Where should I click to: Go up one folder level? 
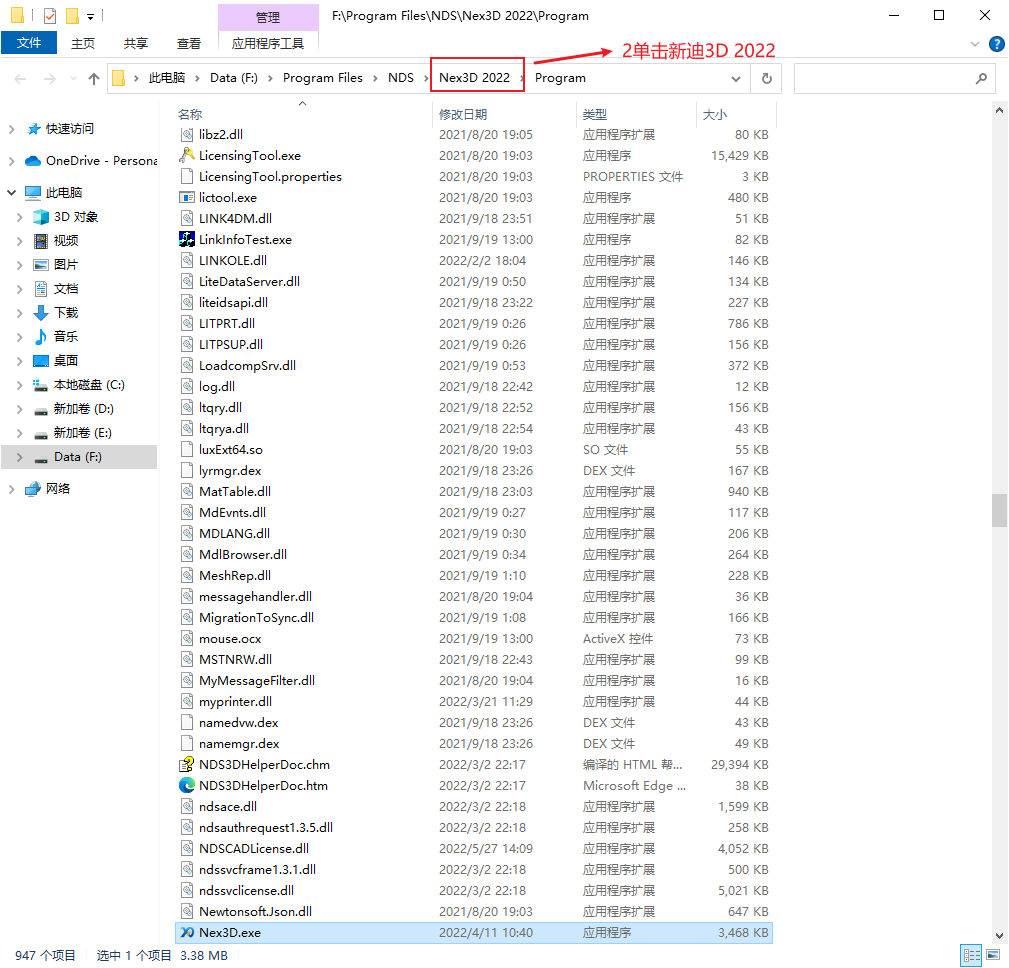(x=94, y=79)
